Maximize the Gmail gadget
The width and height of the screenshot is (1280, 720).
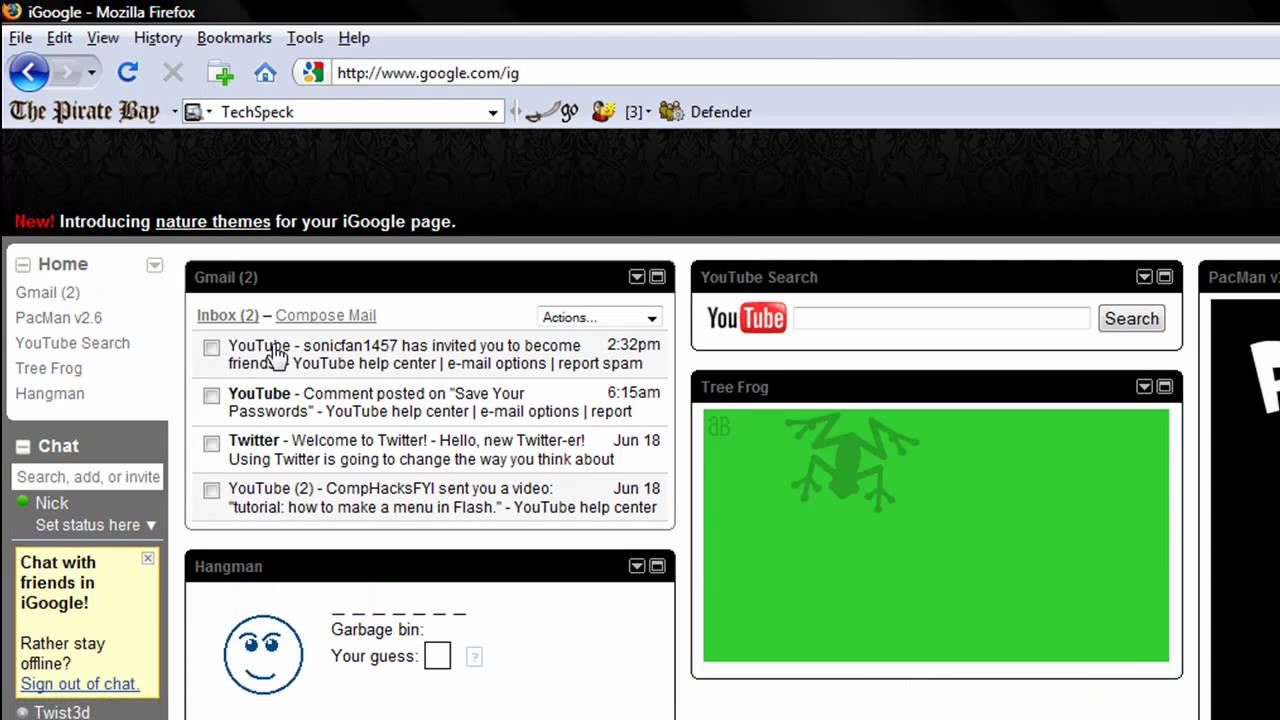658,277
